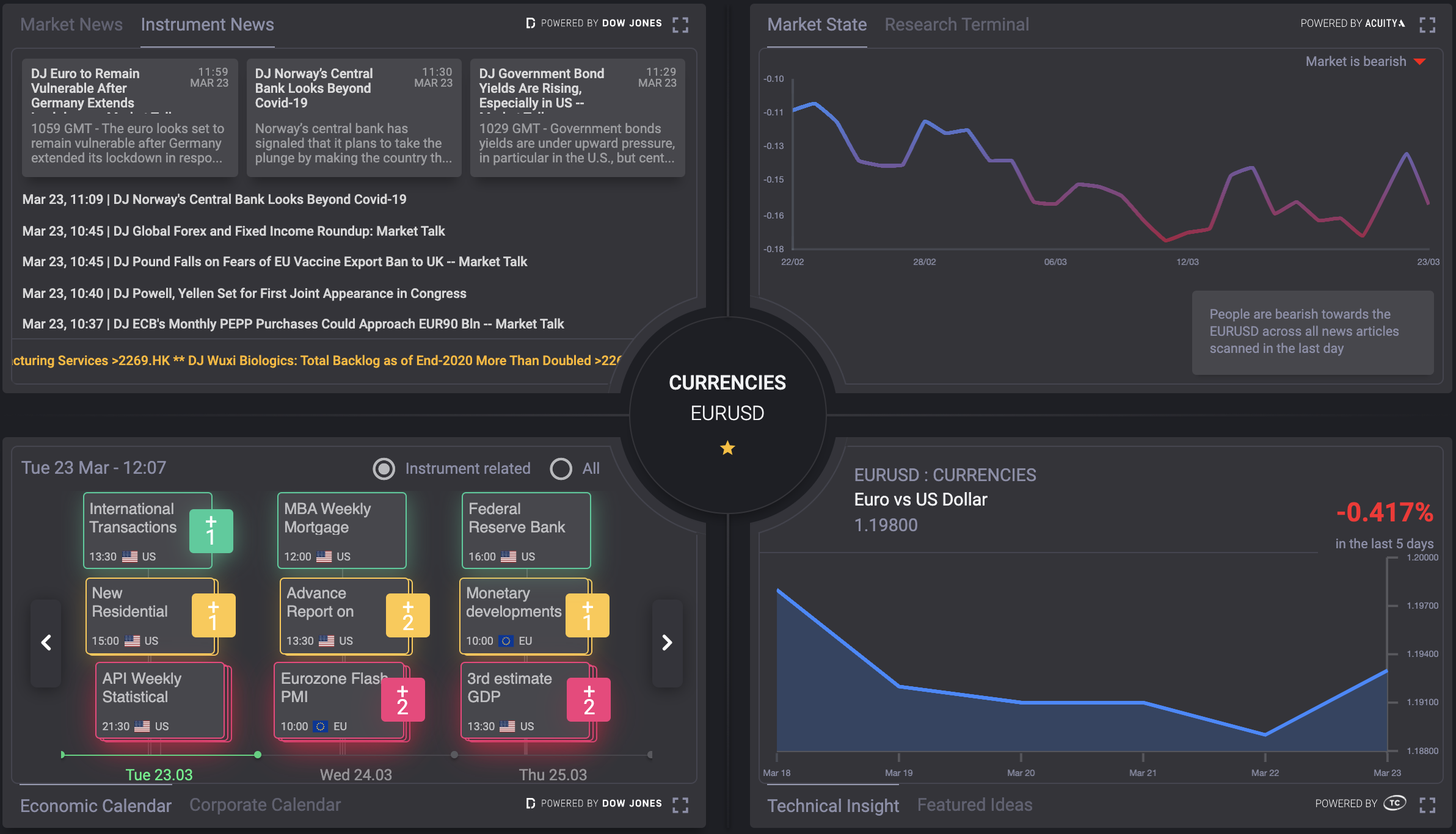Click the 1.19800 EURUSD price
The height and width of the screenshot is (834, 1456).
[x=886, y=525]
